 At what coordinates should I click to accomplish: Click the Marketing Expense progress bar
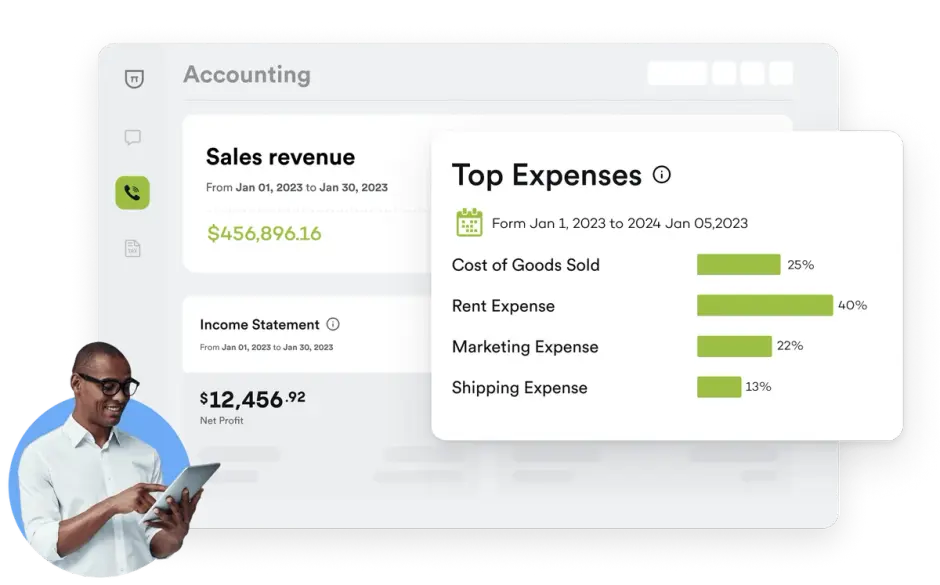[734, 346]
